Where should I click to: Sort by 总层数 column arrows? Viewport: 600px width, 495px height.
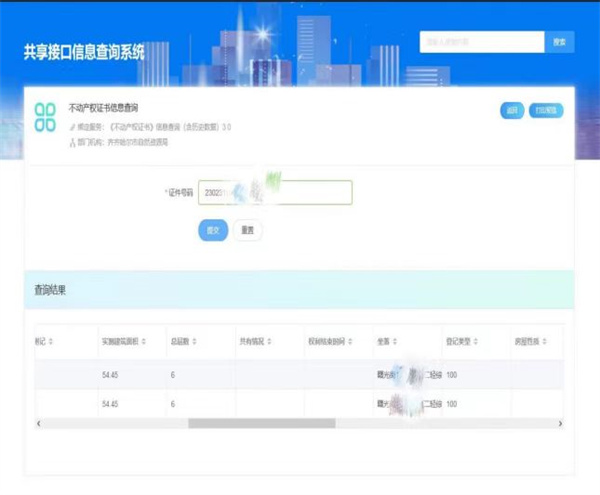pyautogui.click(x=194, y=342)
